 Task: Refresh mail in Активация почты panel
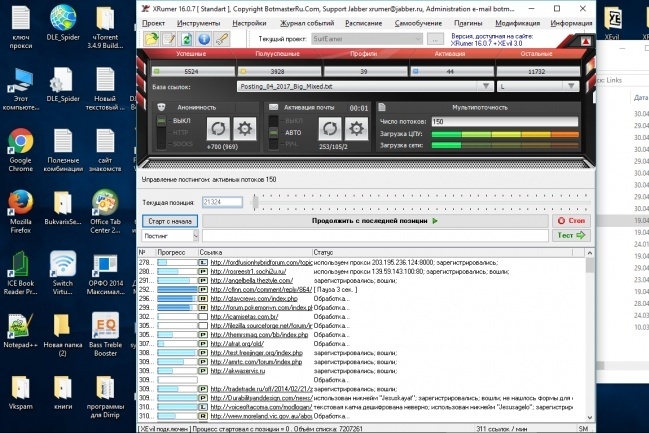[x=330, y=129]
